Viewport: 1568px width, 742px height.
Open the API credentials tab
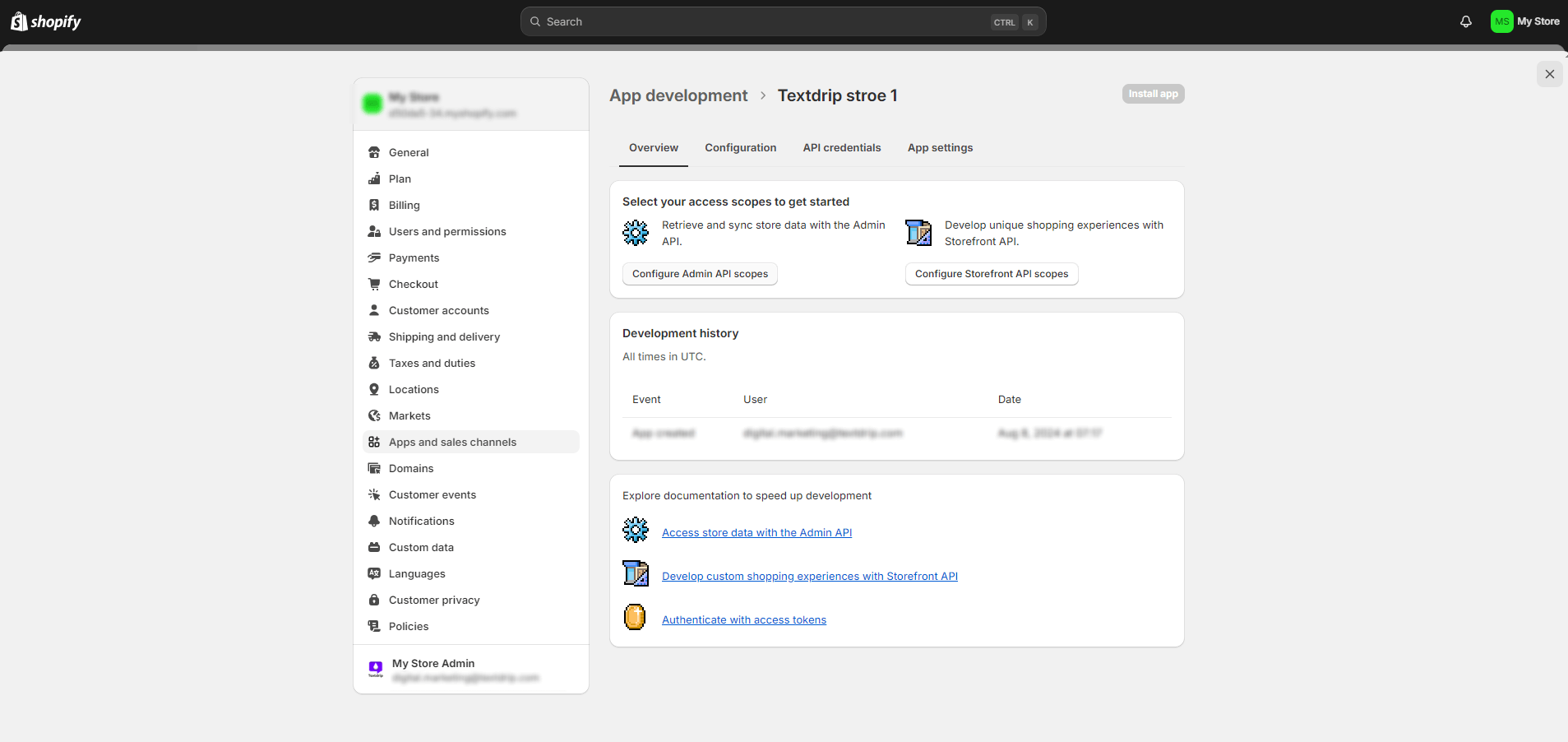[841, 147]
